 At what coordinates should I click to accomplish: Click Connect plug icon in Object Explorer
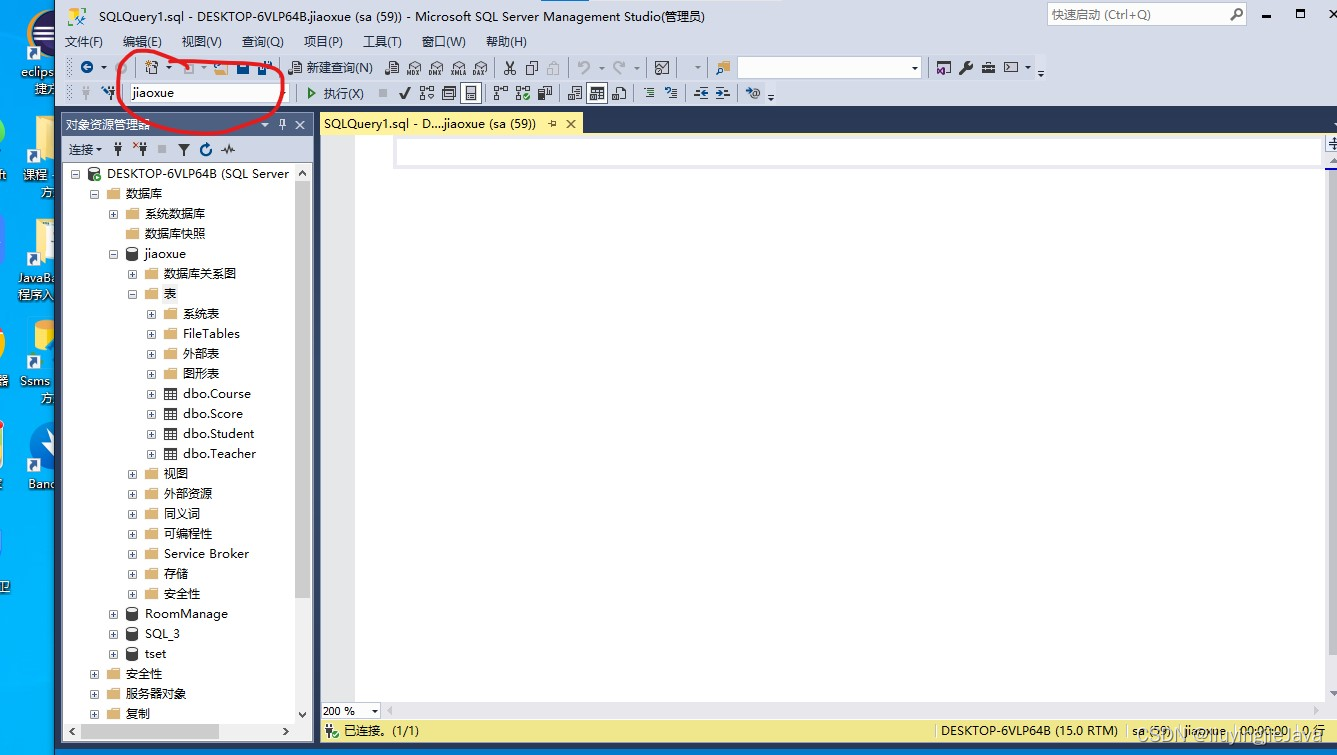118,149
